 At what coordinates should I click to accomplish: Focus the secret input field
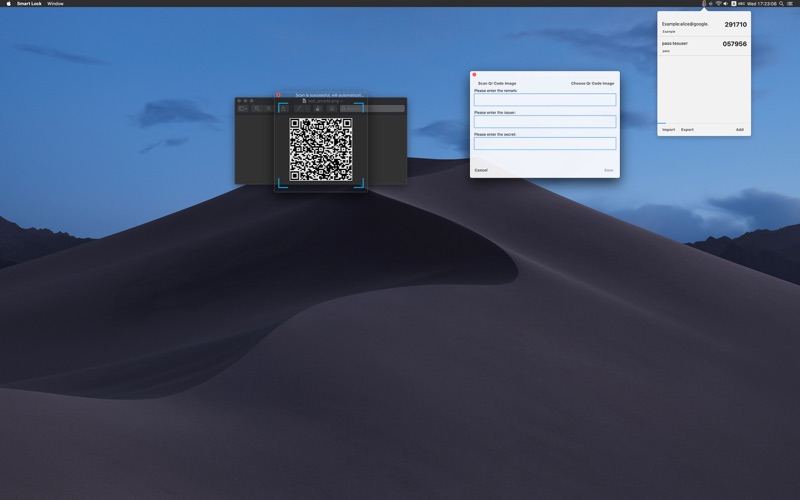[545, 143]
